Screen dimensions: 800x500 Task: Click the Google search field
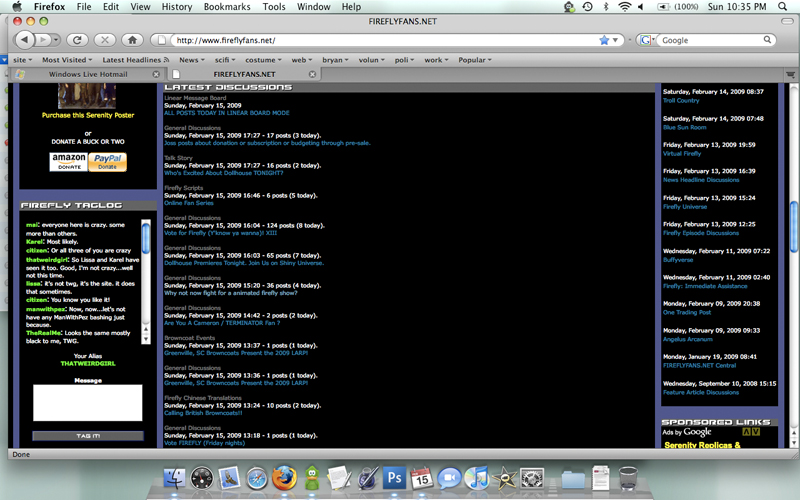[710, 40]
